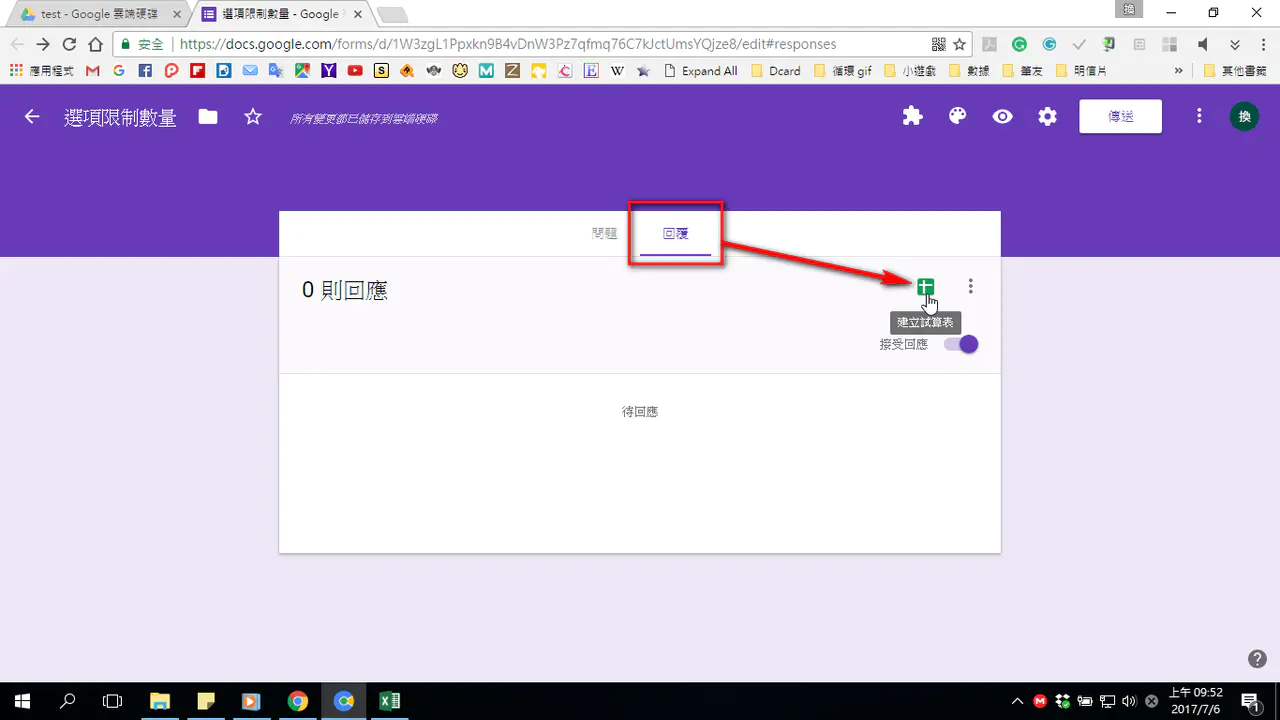The image size is (1280, 720).
Task: Click the move to folder icon
Action: coord(208,117)
